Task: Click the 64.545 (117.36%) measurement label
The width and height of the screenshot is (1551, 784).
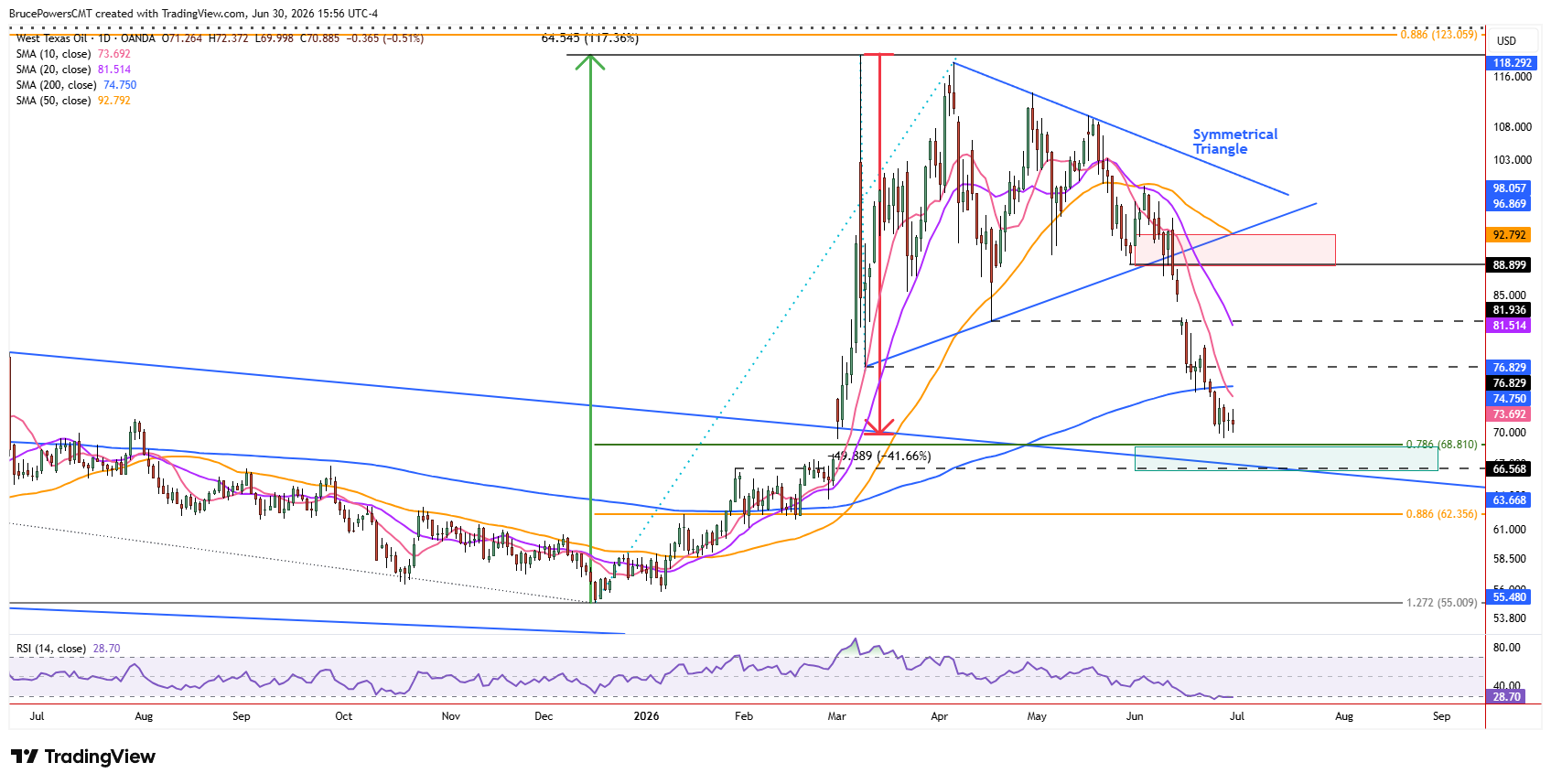Action: (590, 38)
